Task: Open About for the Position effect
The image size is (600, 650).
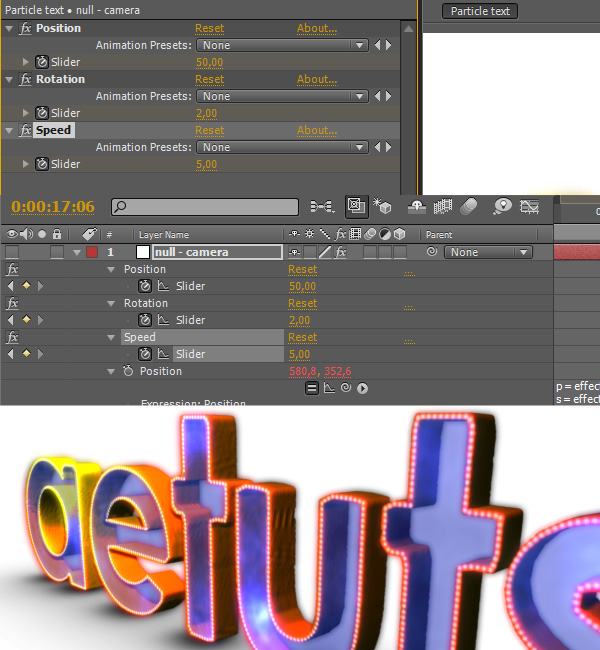Action: pyautogui.click(x=317, y=28)
